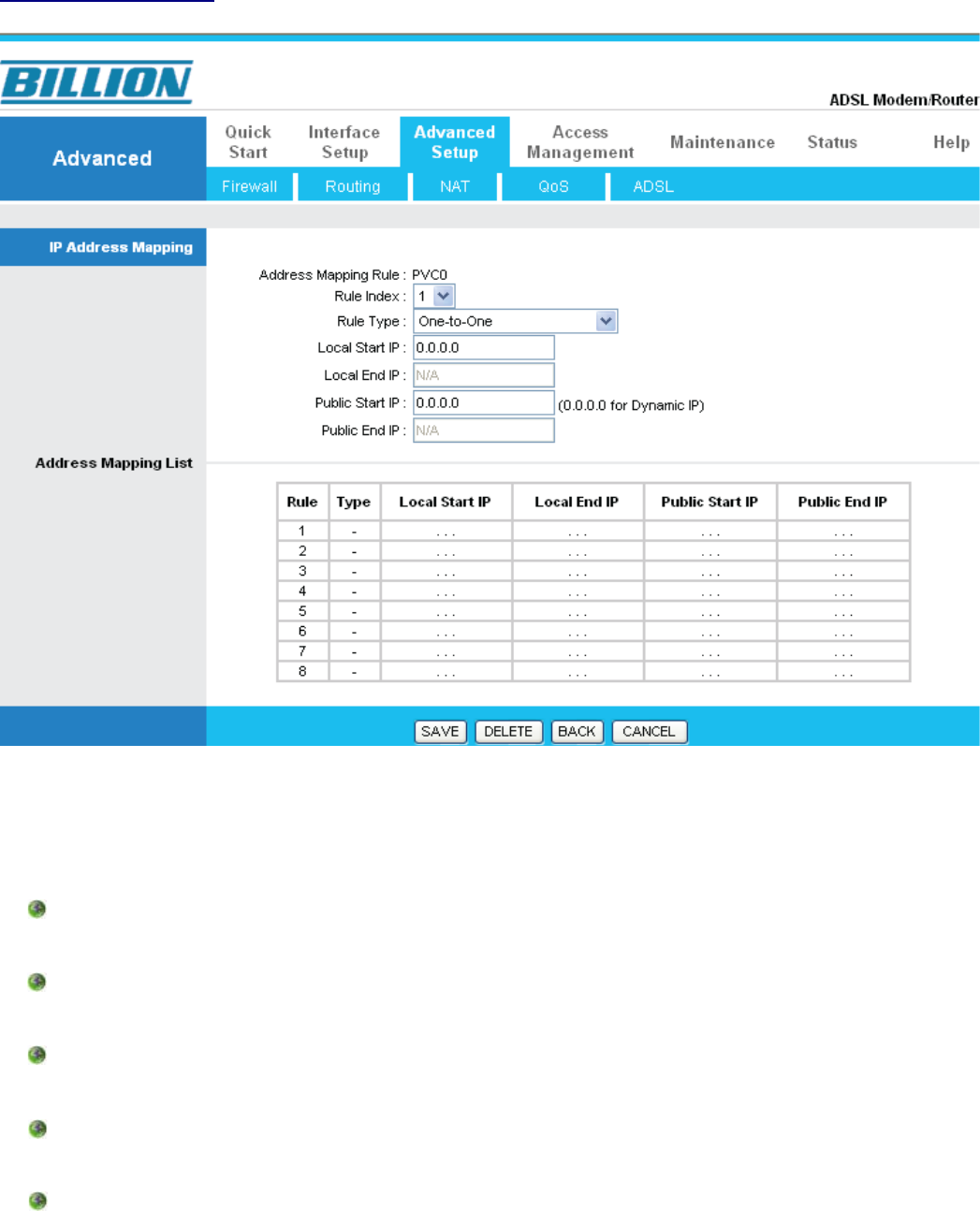Screen dimensions: 980x1211
Task: Click the Local End IP field
Action: point(484,375)
